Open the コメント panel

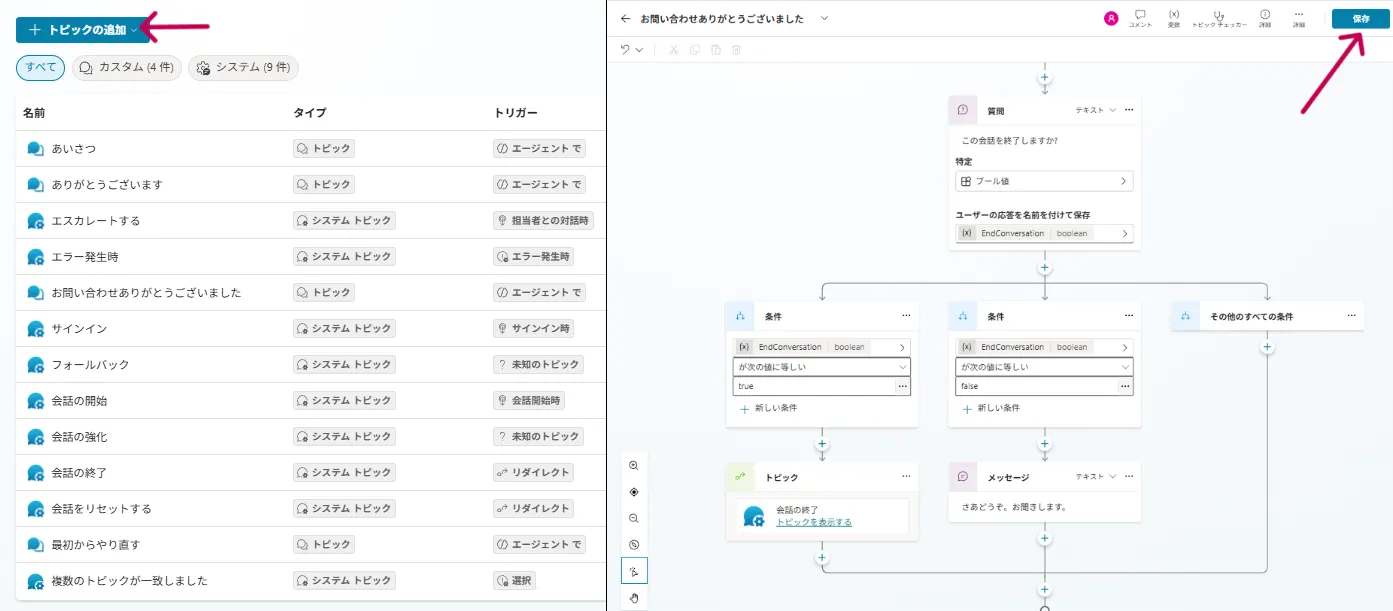(x=1140, y=18)
